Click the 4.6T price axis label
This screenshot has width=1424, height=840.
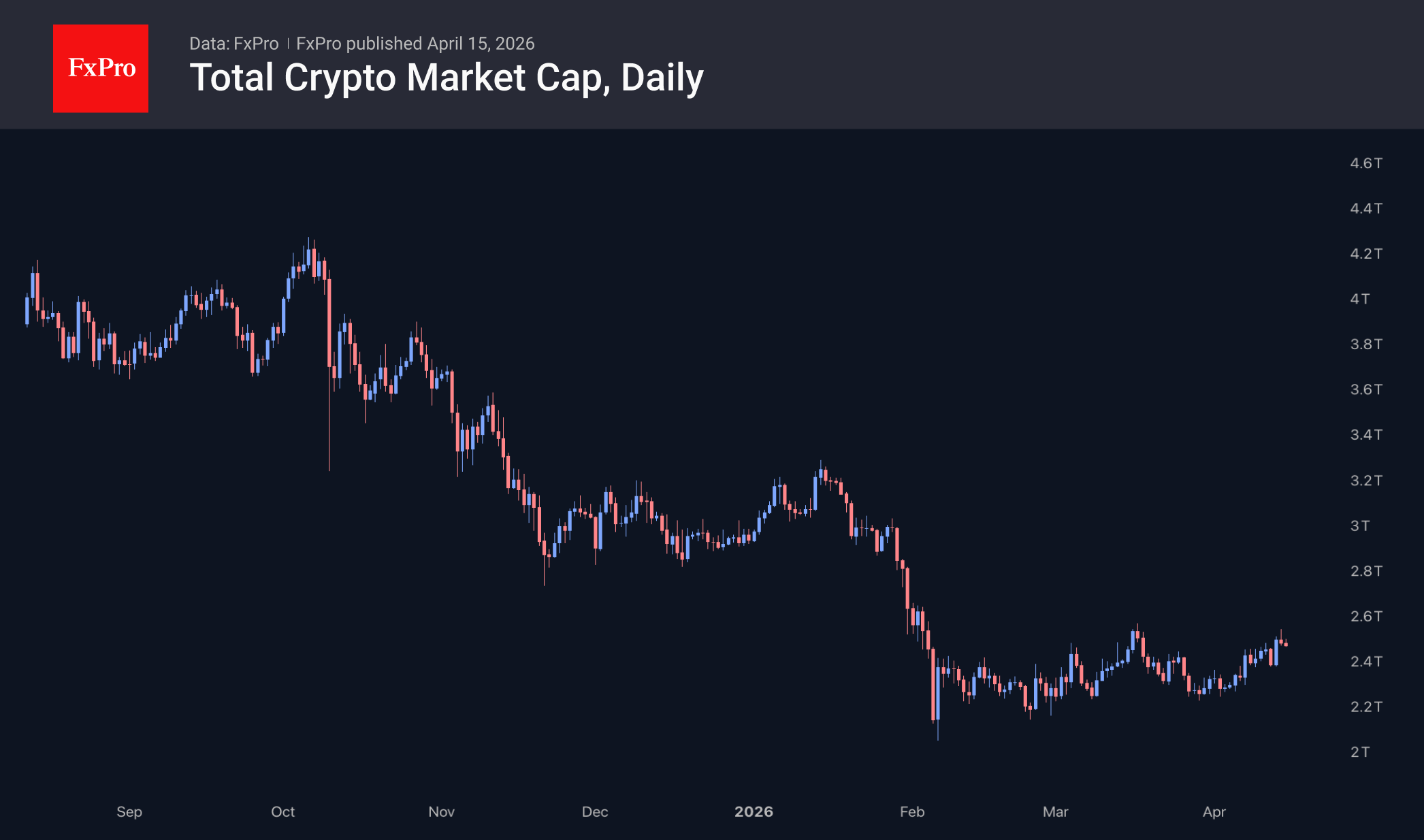tap(1365, 163)
